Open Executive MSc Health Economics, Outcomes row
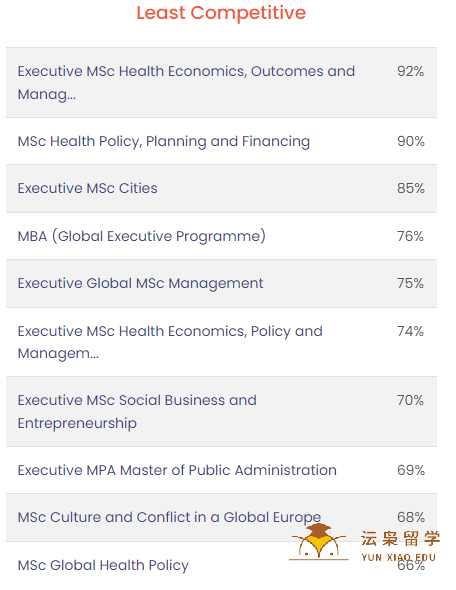Image resolution: width=456 pixels, height=590 pixels. click(x=221, y=82)
